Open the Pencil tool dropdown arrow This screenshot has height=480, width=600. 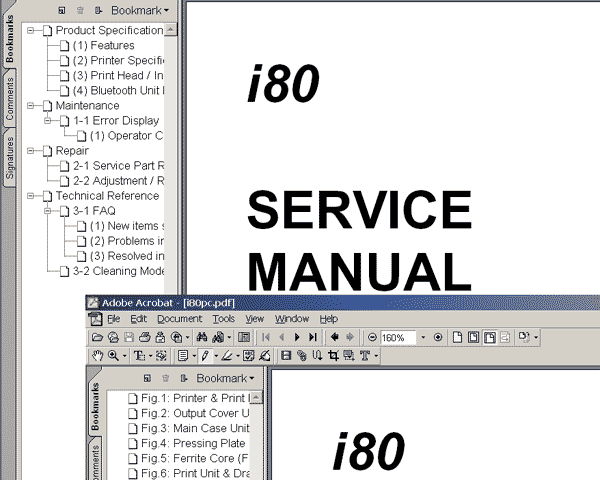point(216,356)
